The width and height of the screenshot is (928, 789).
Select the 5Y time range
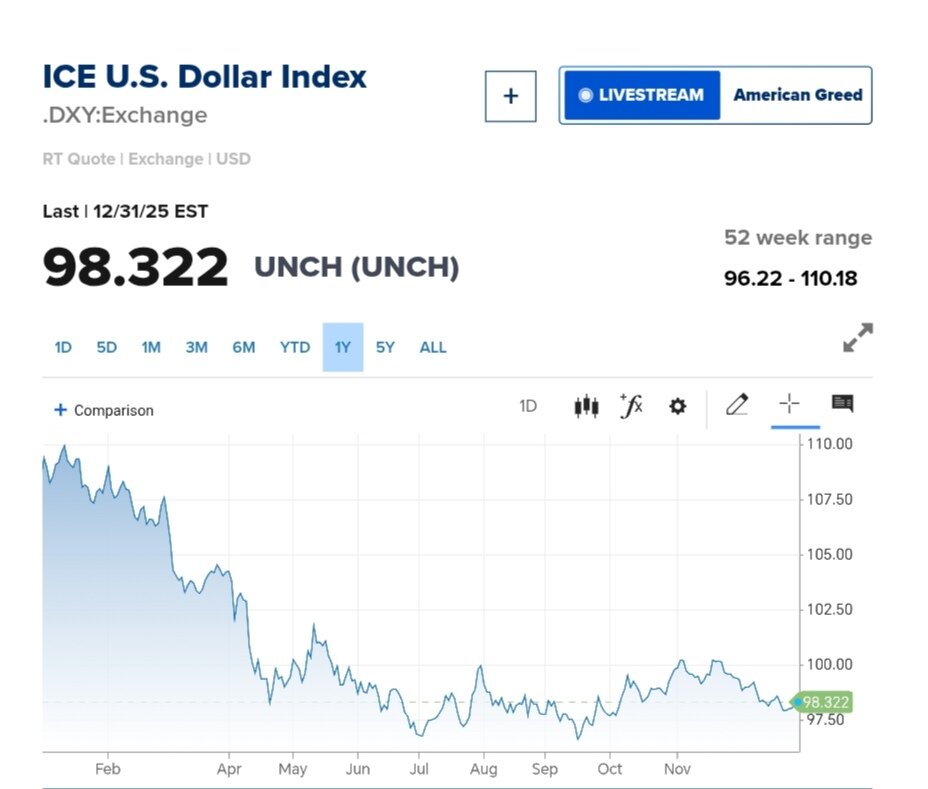tap(385, 348)
